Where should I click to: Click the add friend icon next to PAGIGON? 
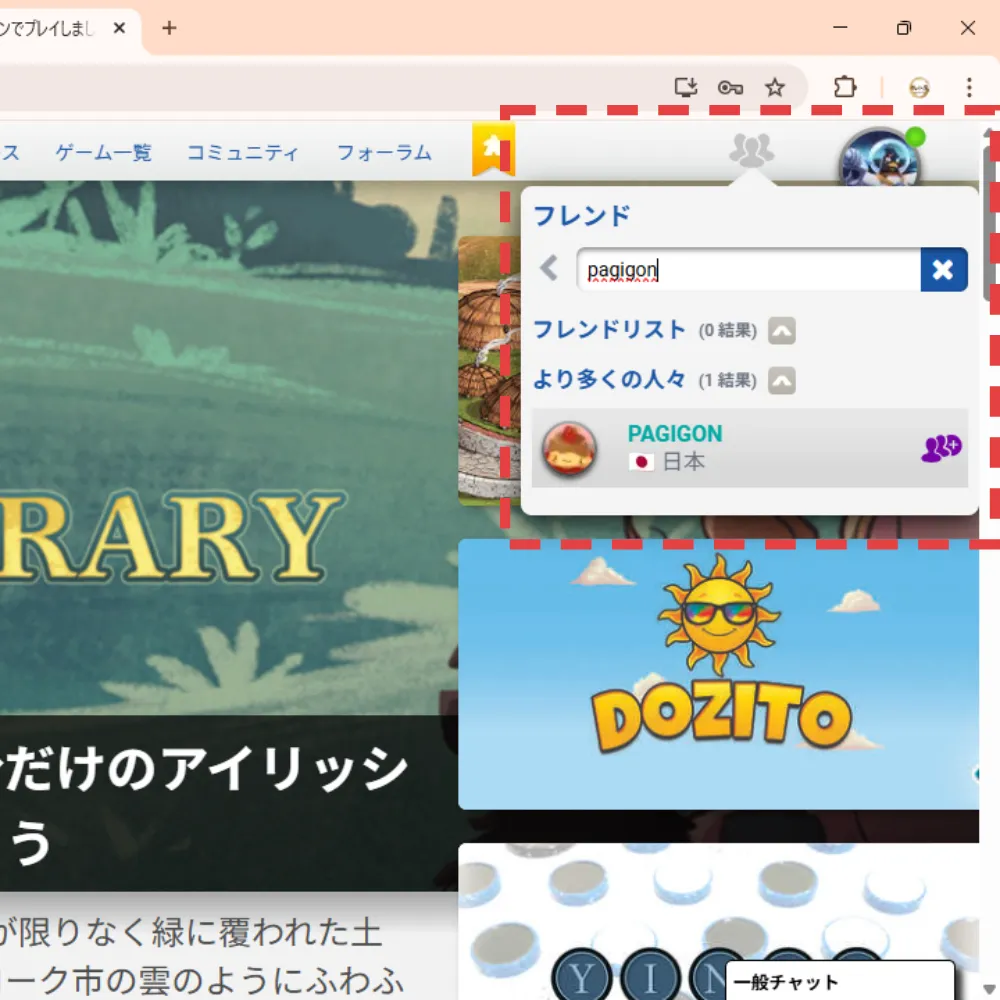click(940, 448)
